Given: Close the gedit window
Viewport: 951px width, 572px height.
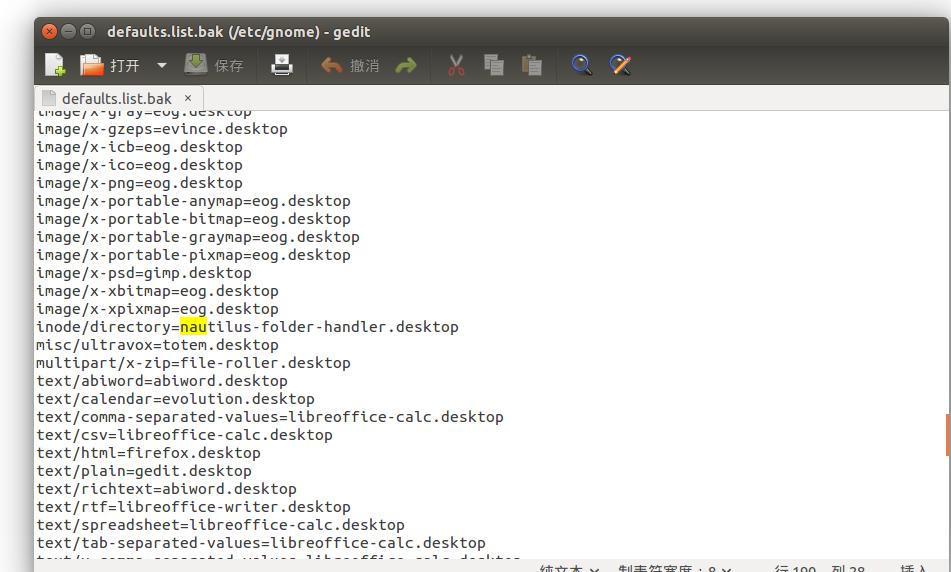Looking at the screenshot, I should click(x=50, y=31).
